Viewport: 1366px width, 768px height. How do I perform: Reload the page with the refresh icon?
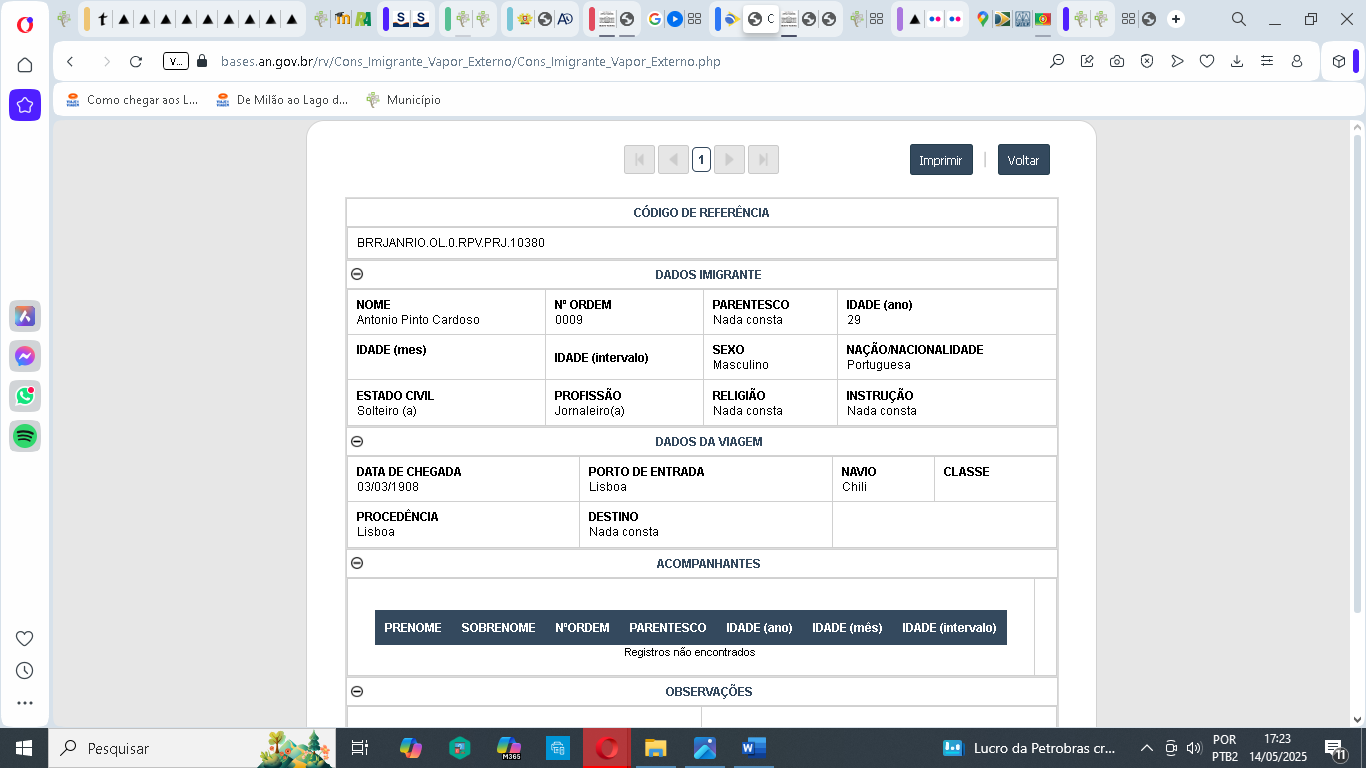[x=136, y=62]
